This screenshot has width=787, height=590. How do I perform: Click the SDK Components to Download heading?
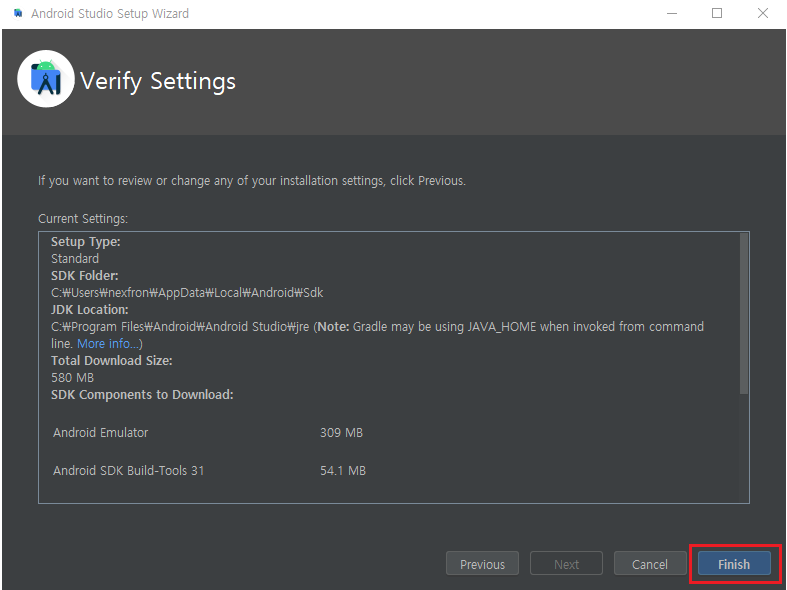pyautogui.click(x=142, y=394)
